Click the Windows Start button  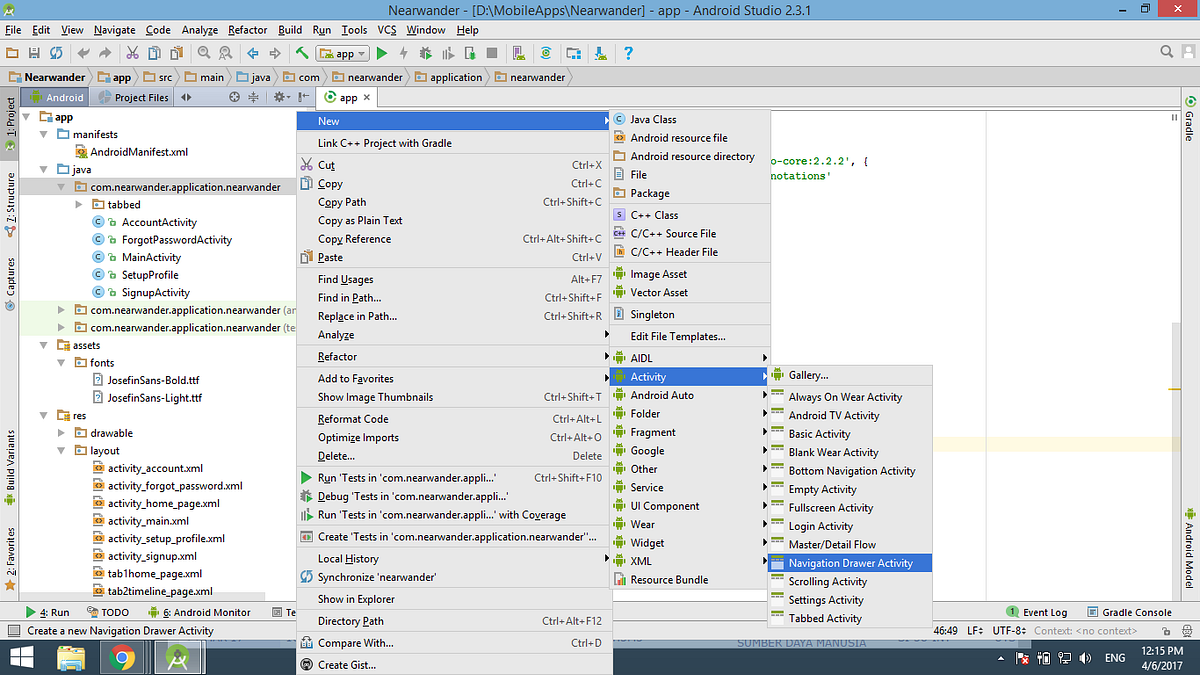coord(22,657)
